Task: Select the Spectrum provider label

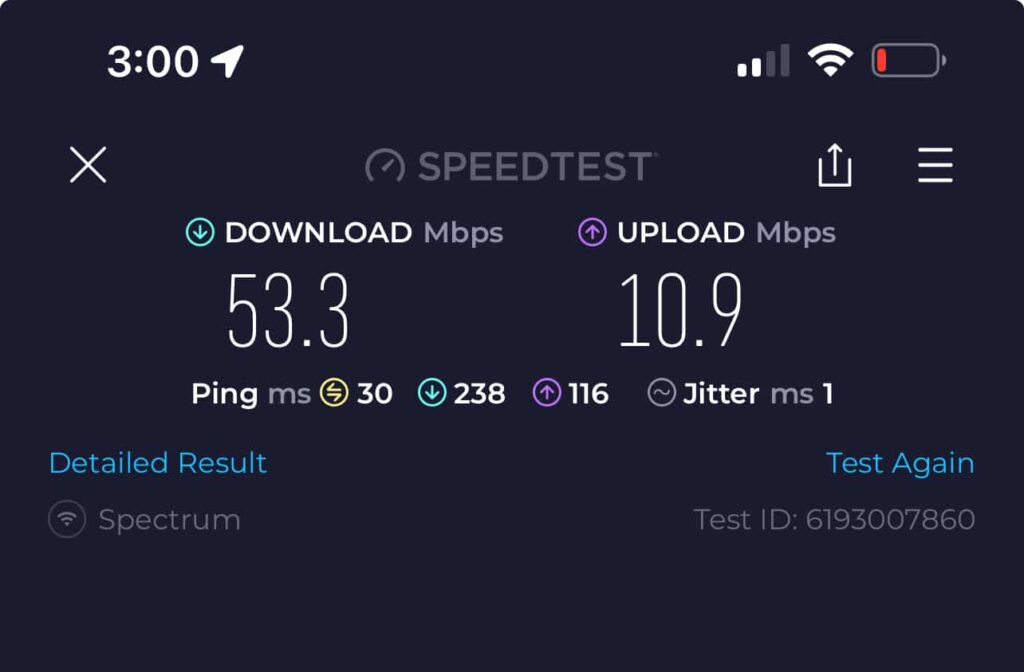Action: point(169,520)
